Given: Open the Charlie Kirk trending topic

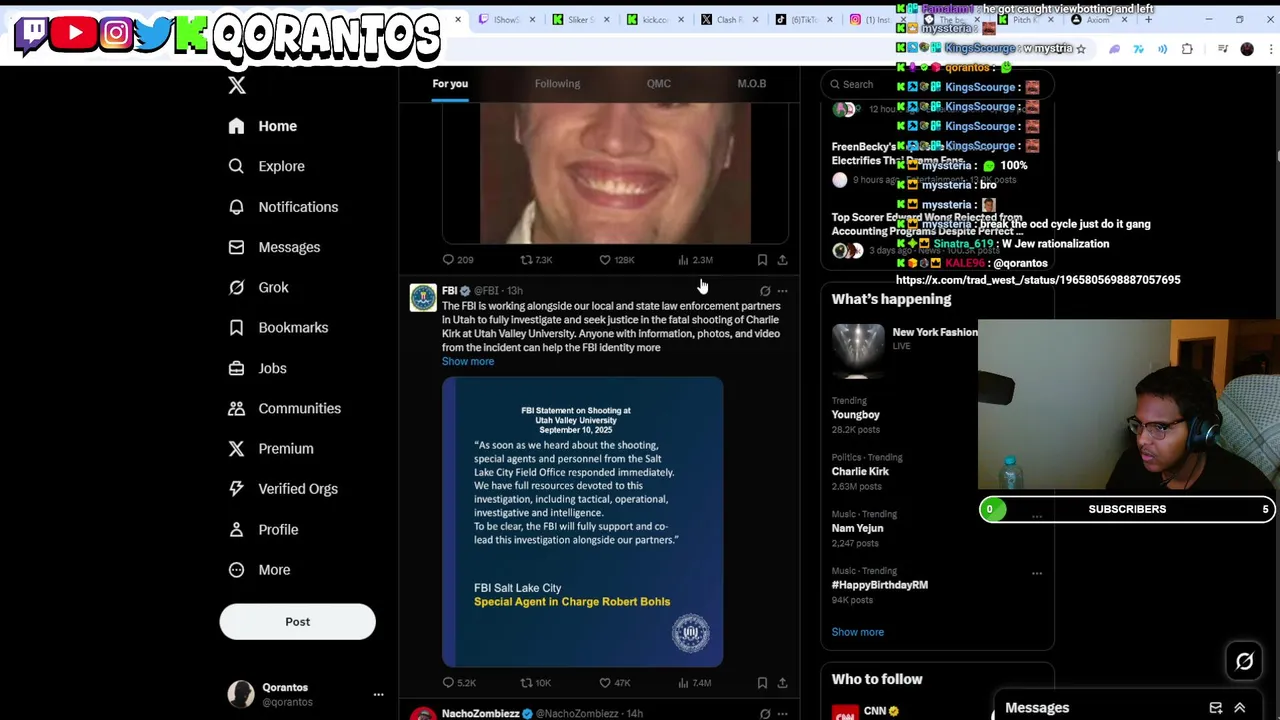Looking at the screenshot, I should tap(860, 472).
